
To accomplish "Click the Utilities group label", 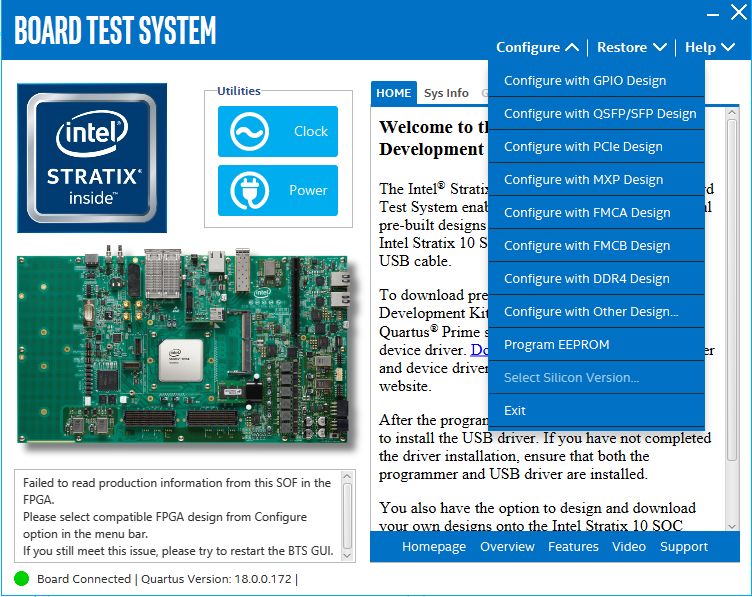I will pos(239,91).
